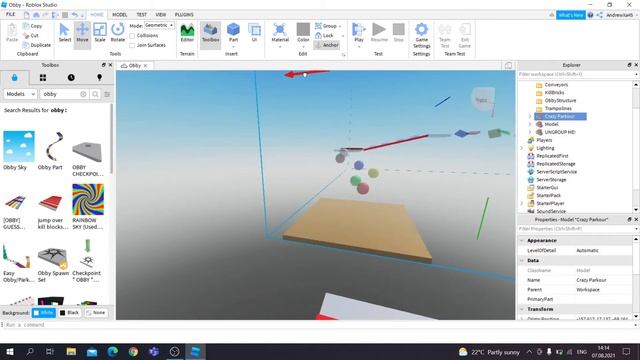Clear the toolbox search text
The image size is (640, 360).
pyautogui.click(x=83, y=94)
